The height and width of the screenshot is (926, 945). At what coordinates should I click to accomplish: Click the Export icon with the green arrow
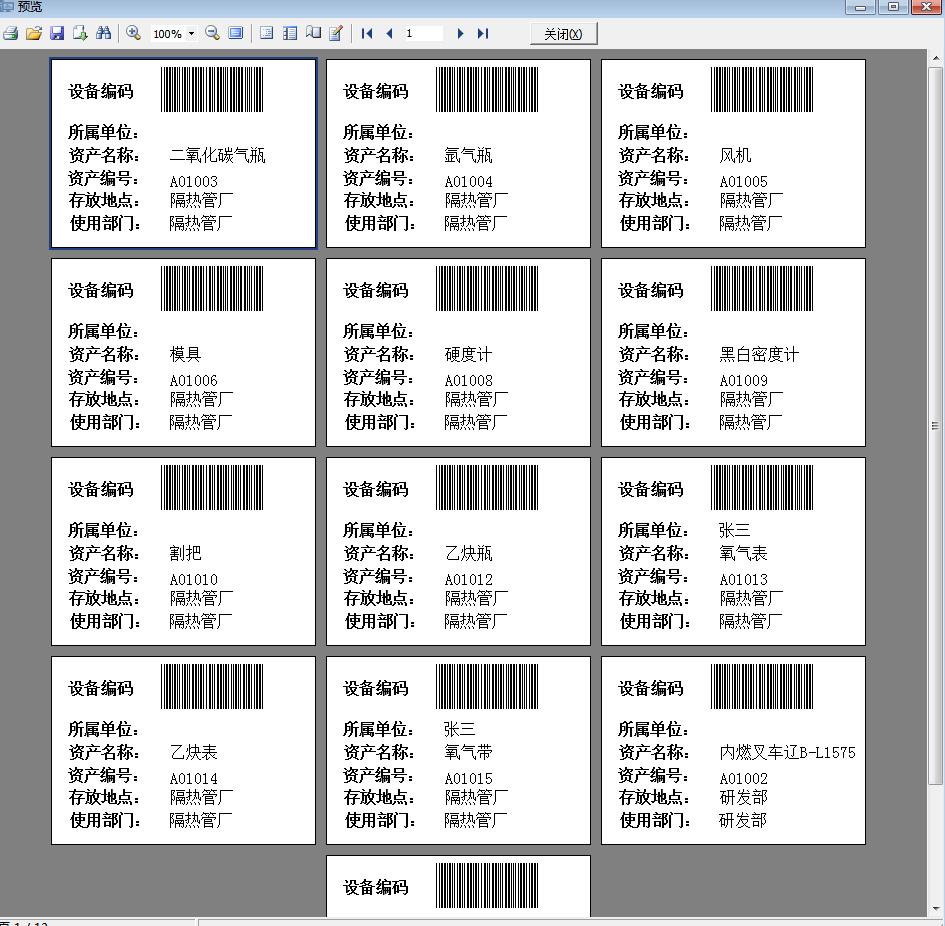80,33
